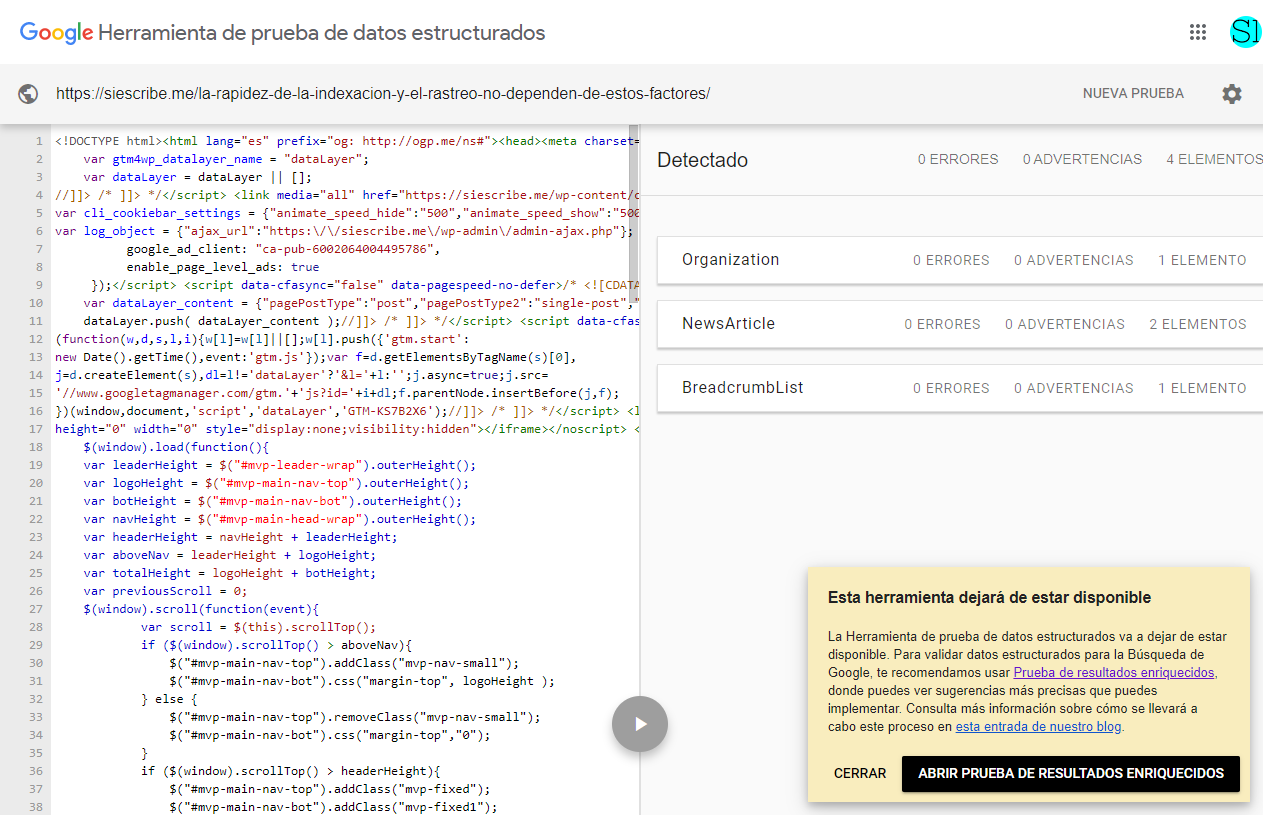Click 'Esta herramienta dejará de estar disponible' heading
Screen dimensions: 1263x815
point(989,598)
